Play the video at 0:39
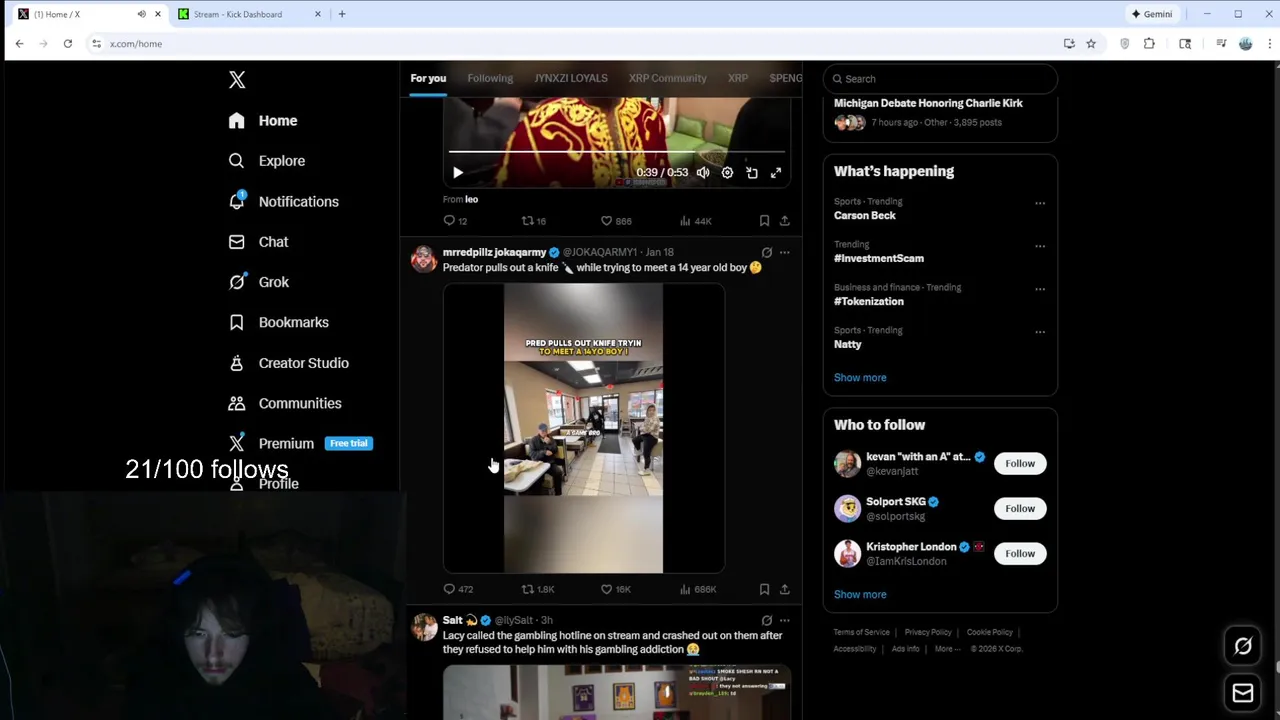1280x720 pixels. (x=458, y=173)
